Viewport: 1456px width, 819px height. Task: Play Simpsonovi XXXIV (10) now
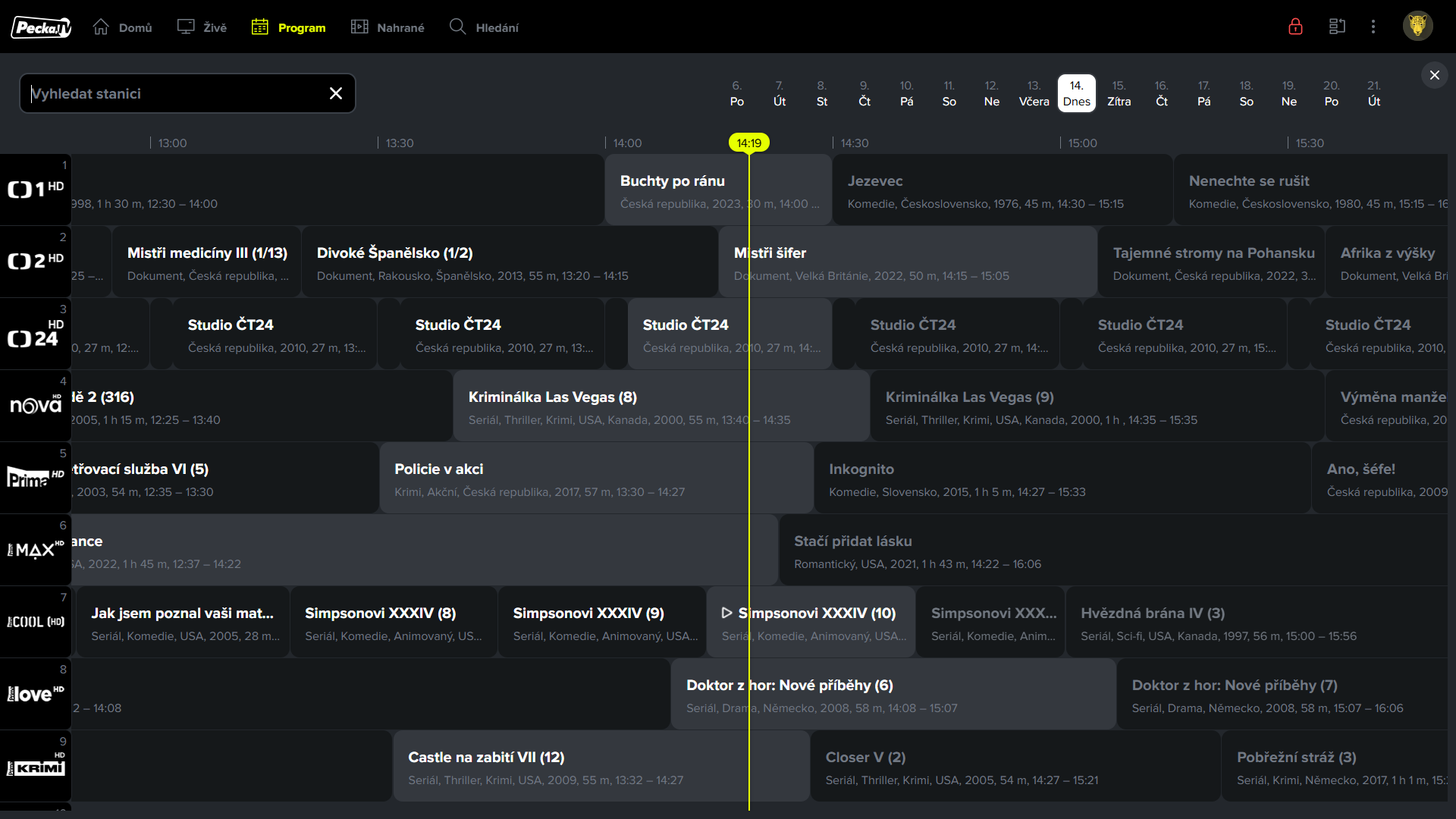point(811,622)
